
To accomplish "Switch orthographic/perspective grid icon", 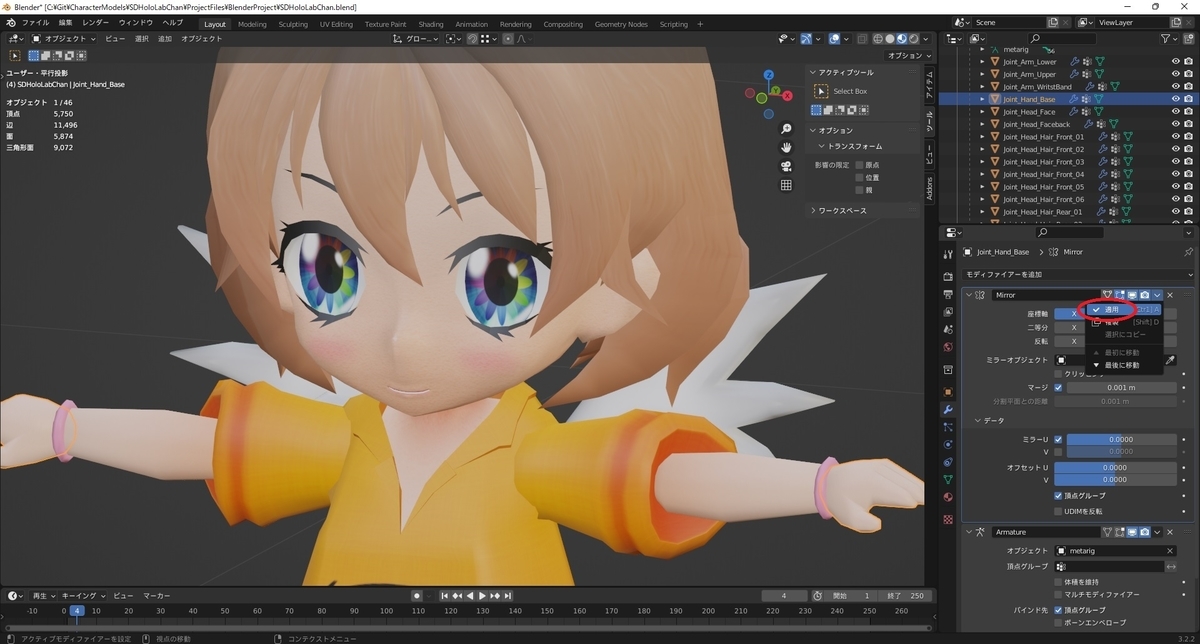I will tap(787, 185).
